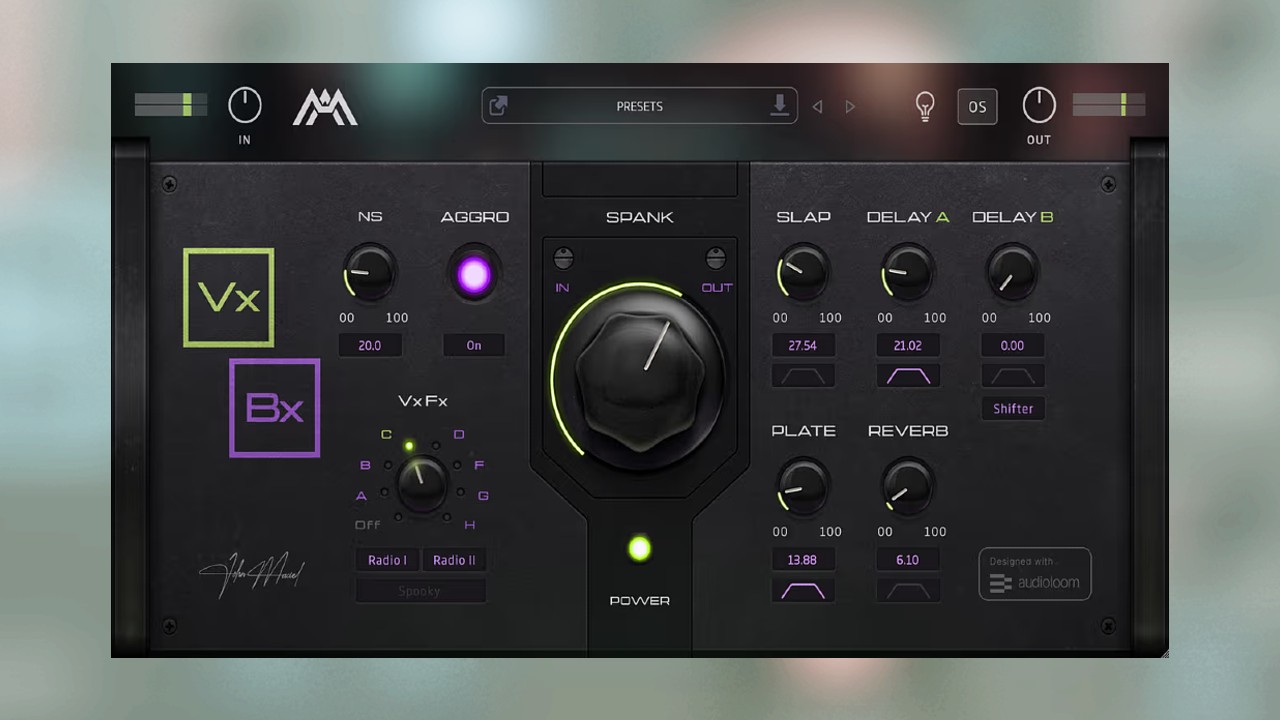This screenshot has height=720, width=1280.
Task: Click the IN gain knob
Action: (x=245, y=105)
